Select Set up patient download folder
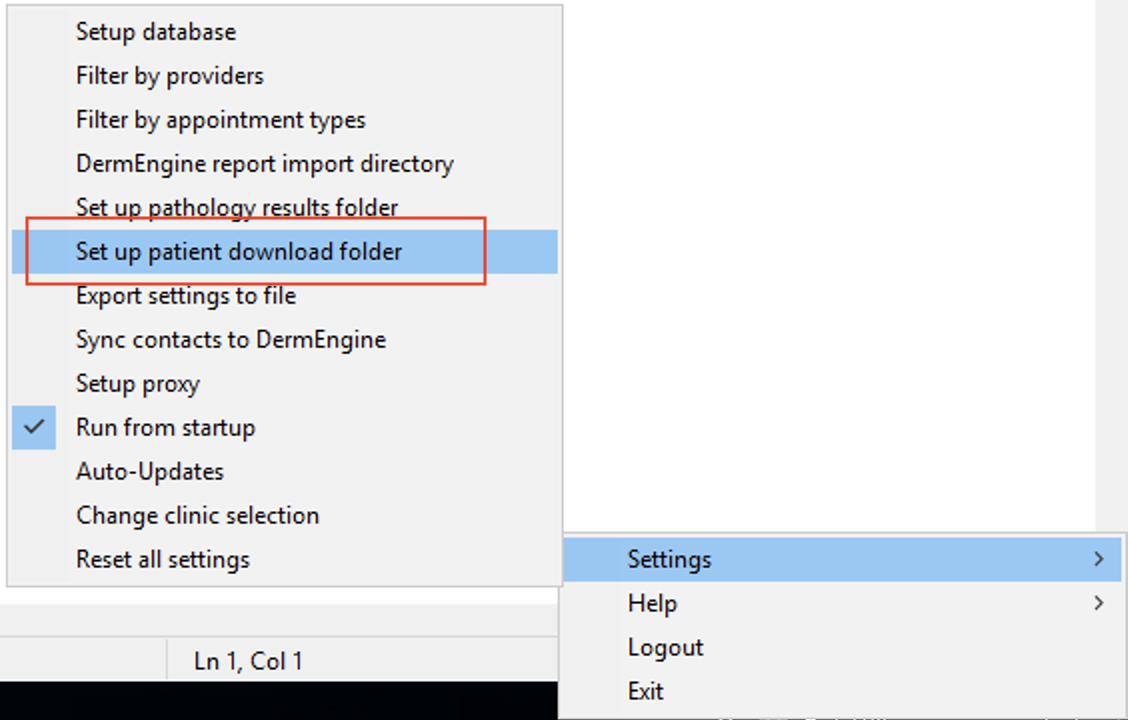Screen dimensions: 1128x720 point(239,252)
